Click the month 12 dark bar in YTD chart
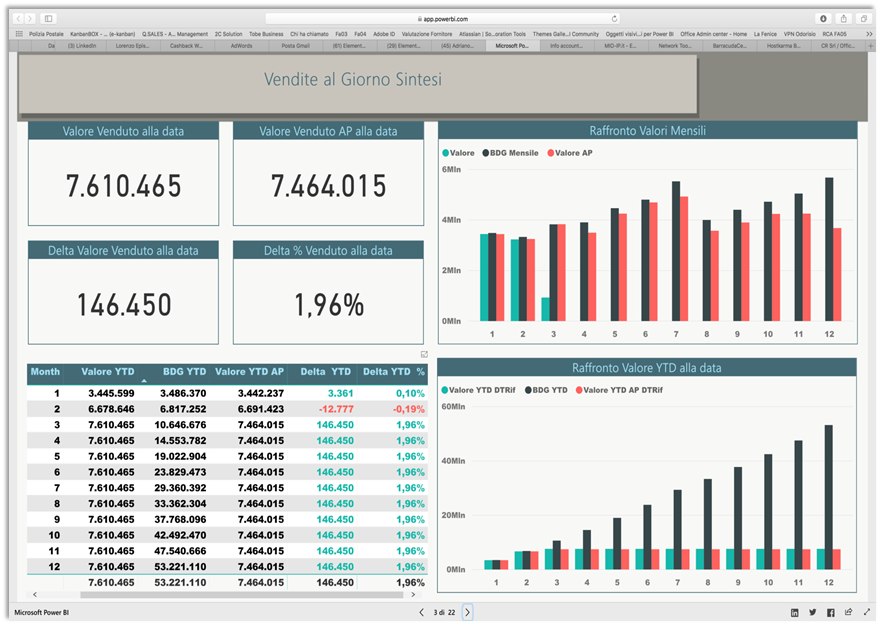The height and width of the screenshot is (624, 879). click(x=829, y=497)
